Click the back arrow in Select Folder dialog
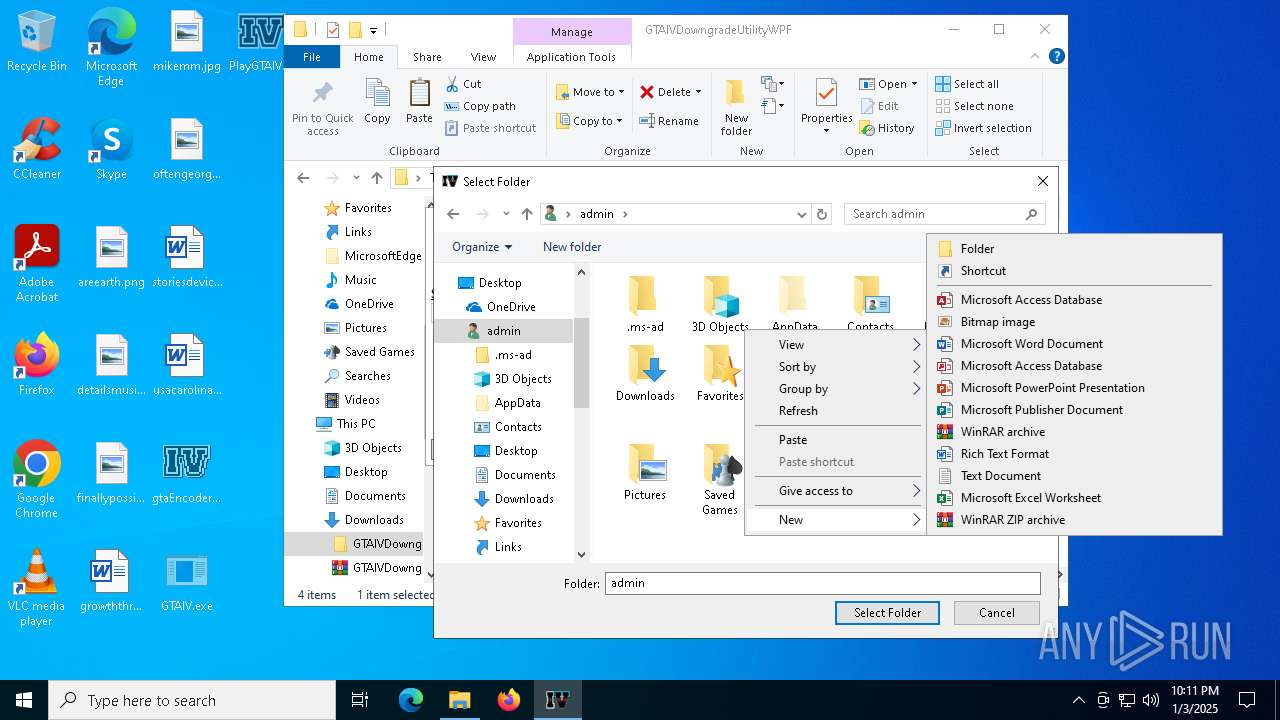The image size is (1280, 720). pyautogui.click(x=453, y=214)
